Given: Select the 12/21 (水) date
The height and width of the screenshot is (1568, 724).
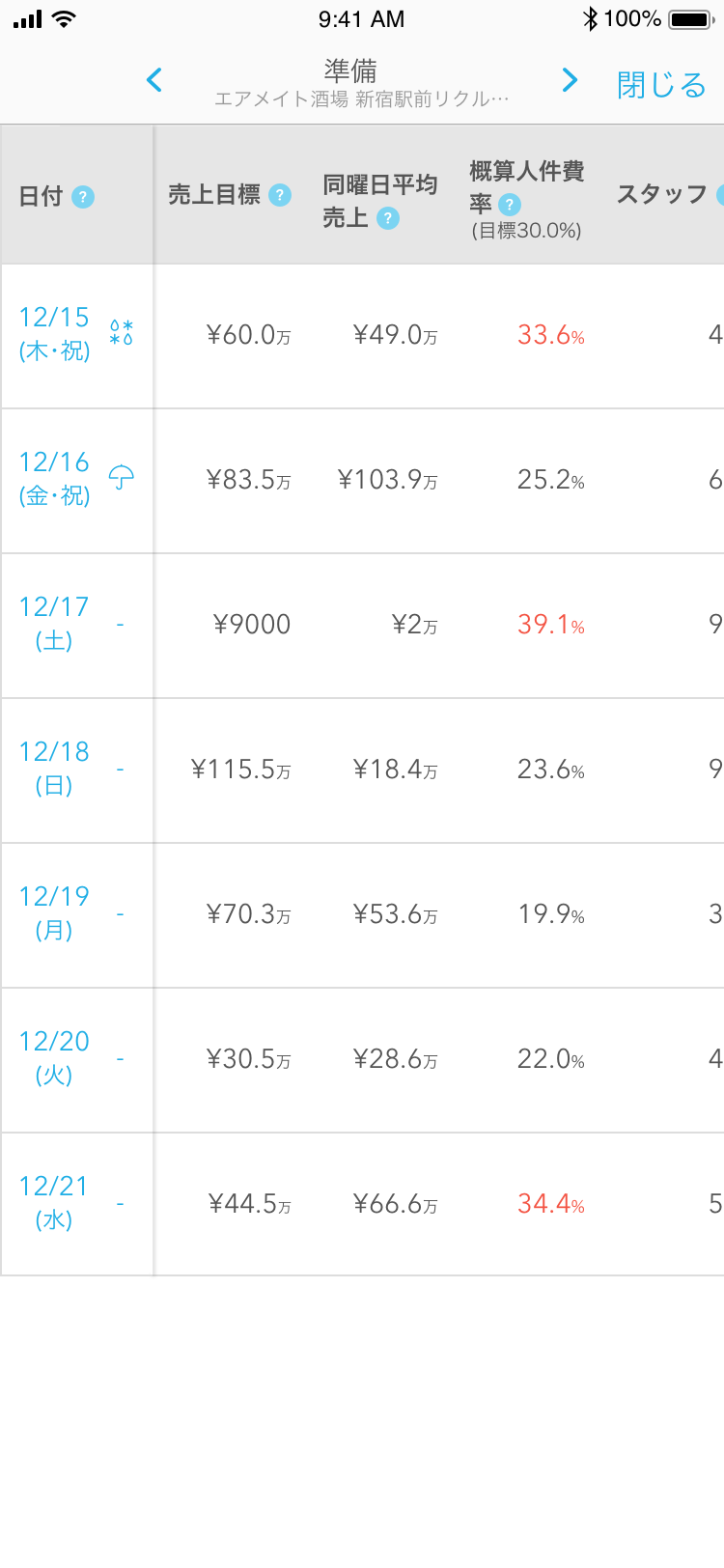Looking at the screenshot, I should 54,1202.
